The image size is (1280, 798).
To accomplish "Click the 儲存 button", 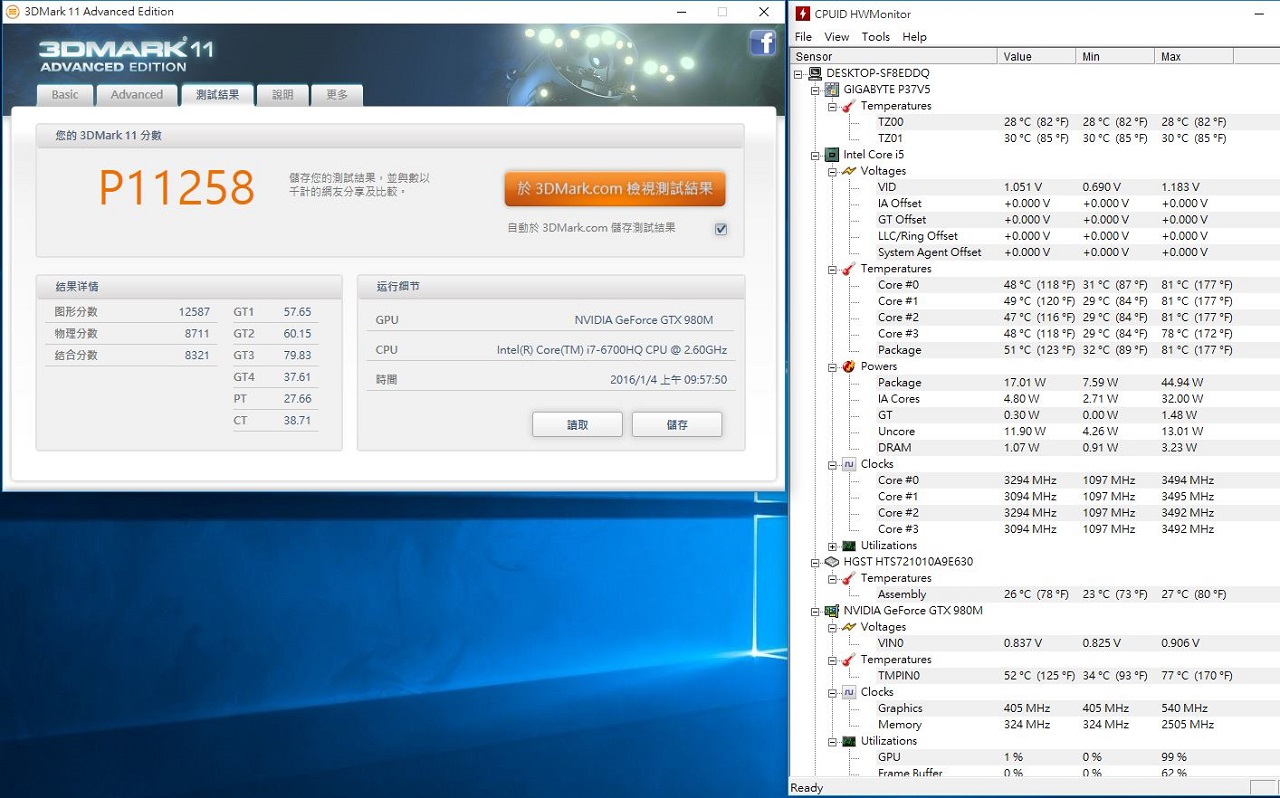I will pos(677,424).
